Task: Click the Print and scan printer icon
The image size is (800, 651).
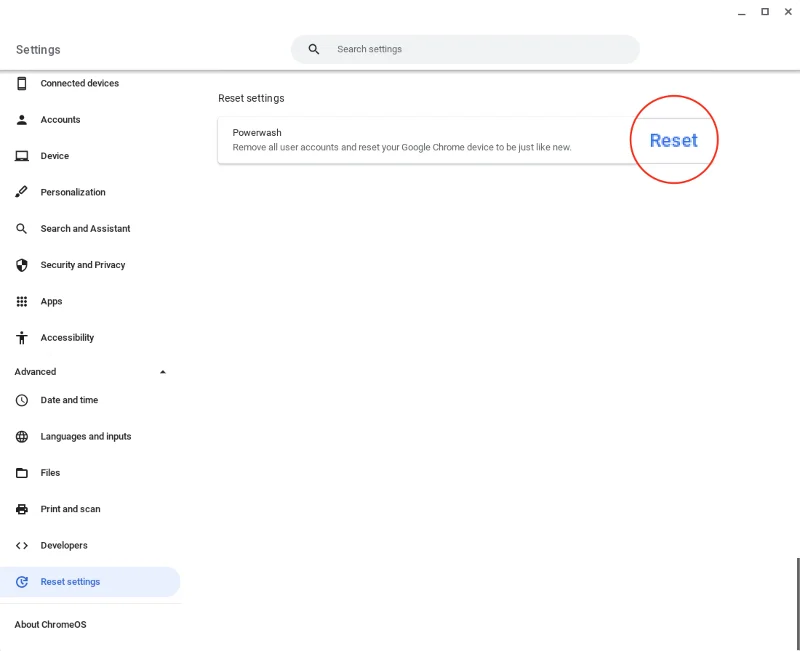Action: 21,509
